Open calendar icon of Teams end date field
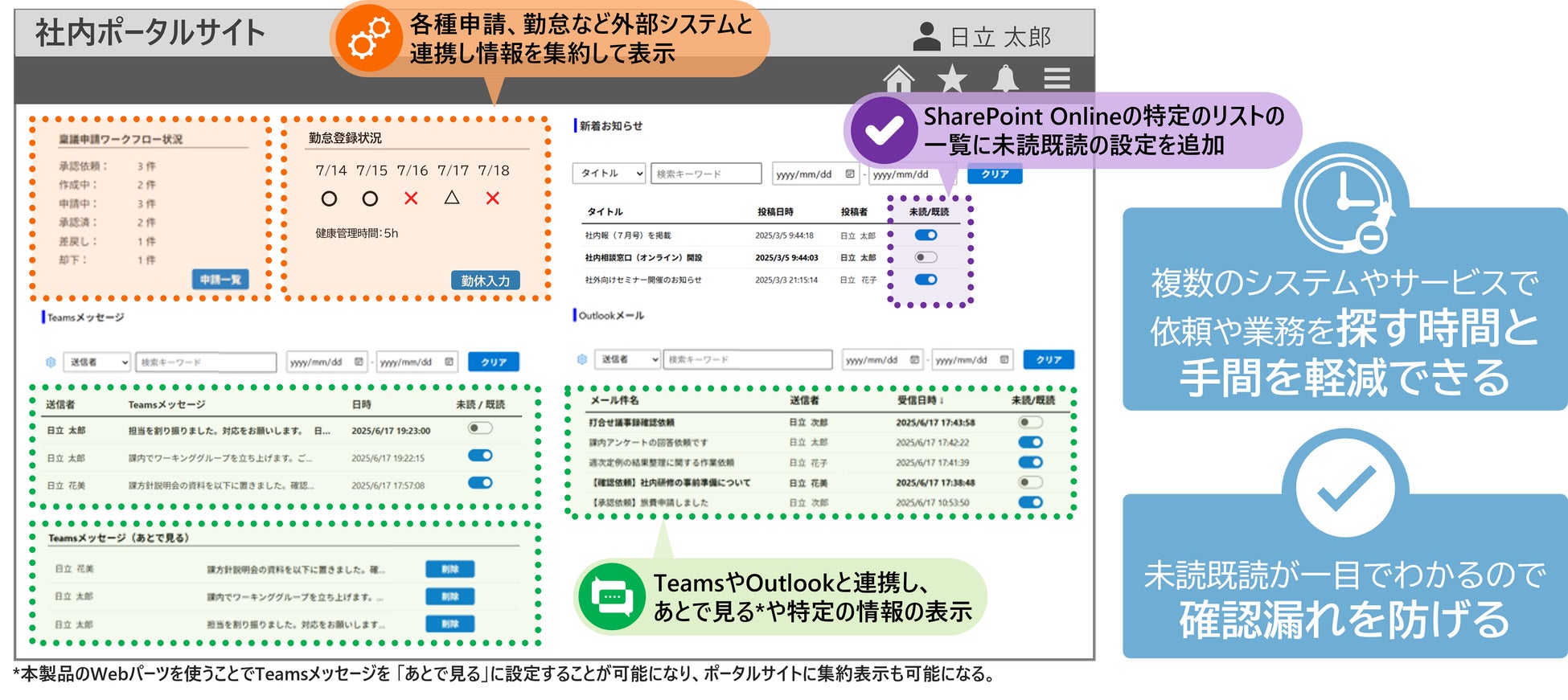This screenshot has width=1568, height=700. point(449,362)
